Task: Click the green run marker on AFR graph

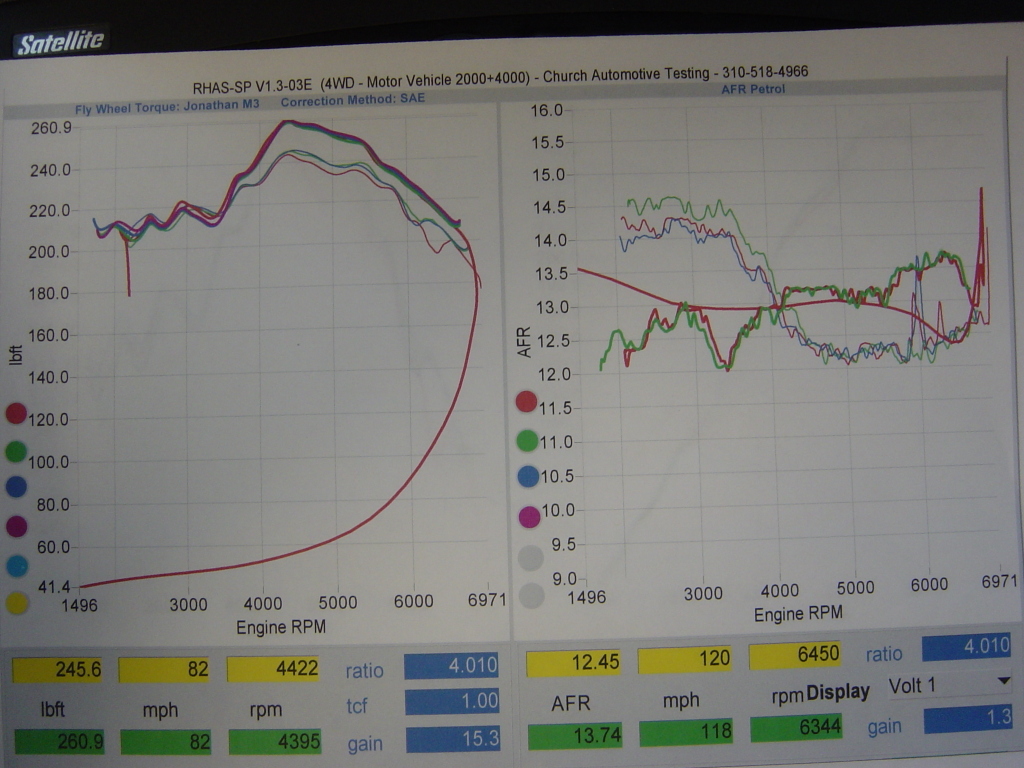Action: coord(528,439)
